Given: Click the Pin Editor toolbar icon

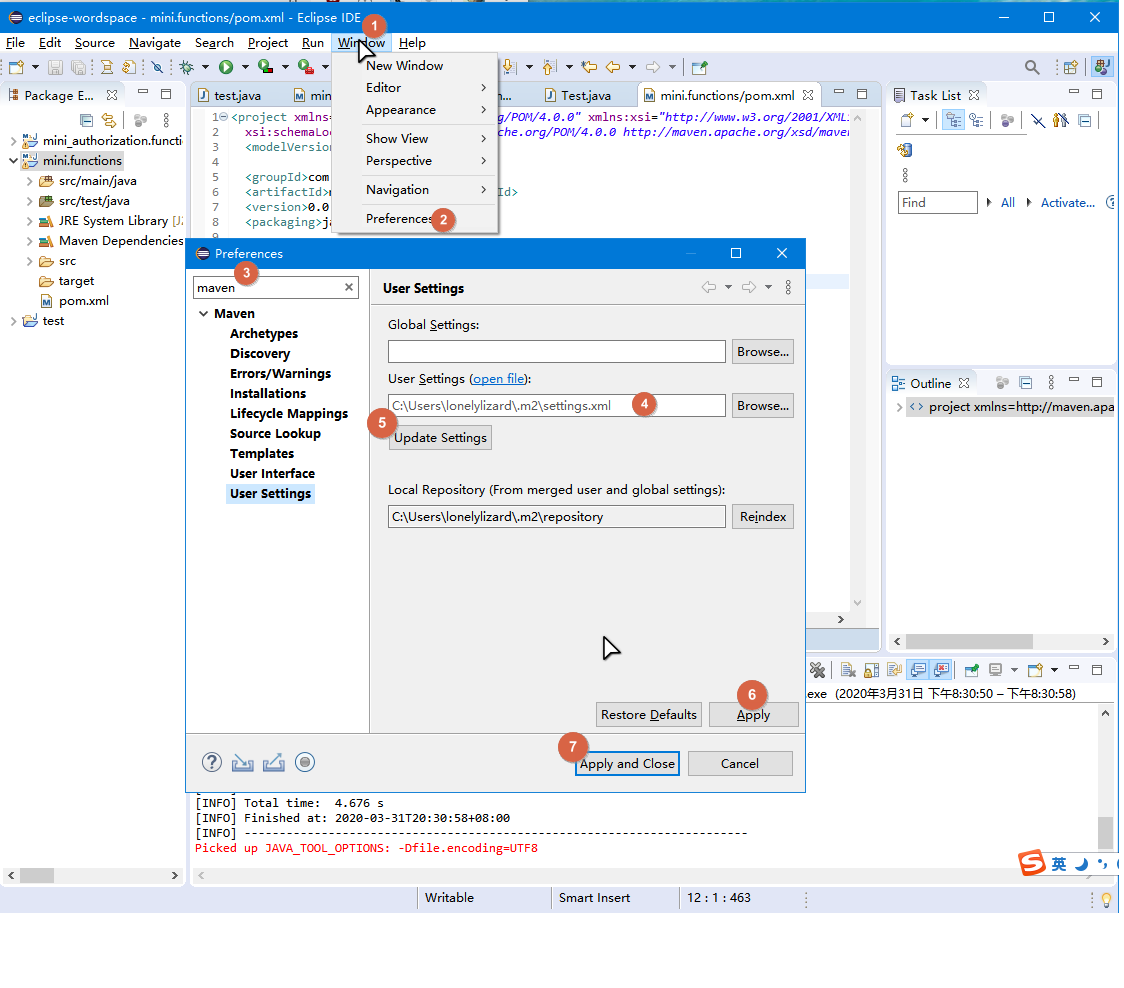Looking at the screenshot, I should [x=700, y=67].
